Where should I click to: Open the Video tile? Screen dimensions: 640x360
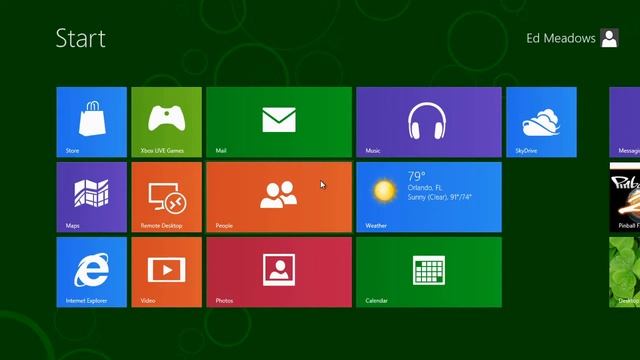tap(167, 272)
